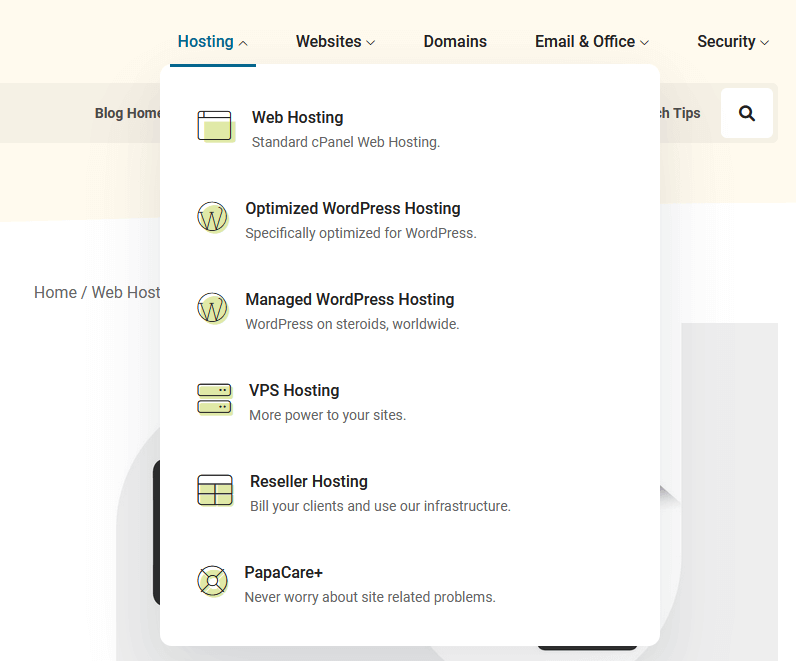796x661 pixels.
Task: Select the VPS Hosting title link
Action: [294, 390]
